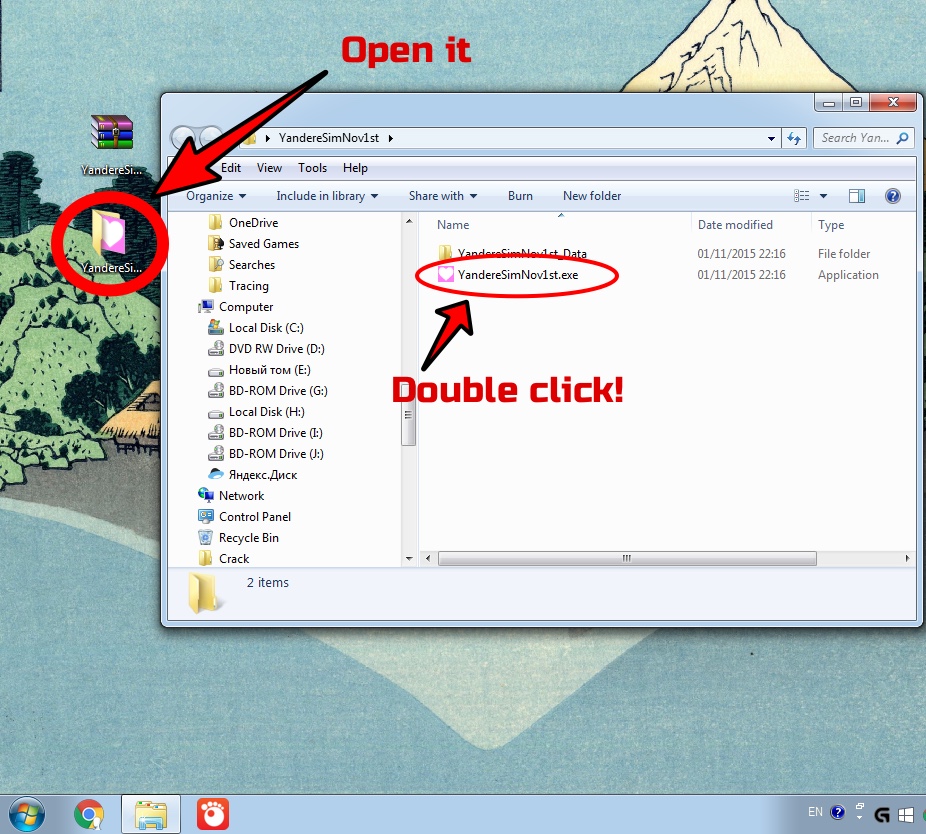This screenshot has width=926, height=834.
Task: Open the red recorder app on the taskbar
Action: (213, 815)
